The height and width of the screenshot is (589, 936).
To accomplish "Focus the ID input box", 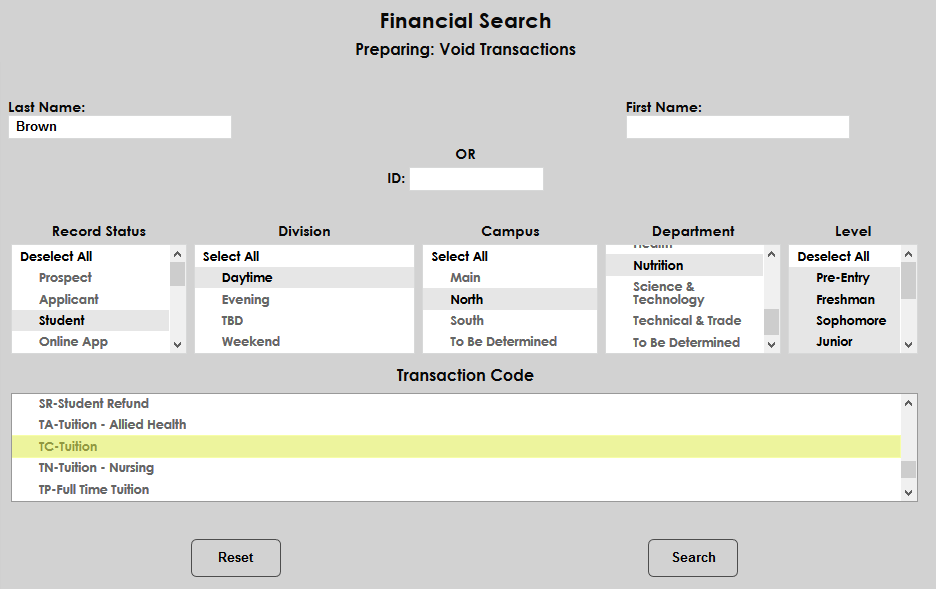I will point(476,179).
